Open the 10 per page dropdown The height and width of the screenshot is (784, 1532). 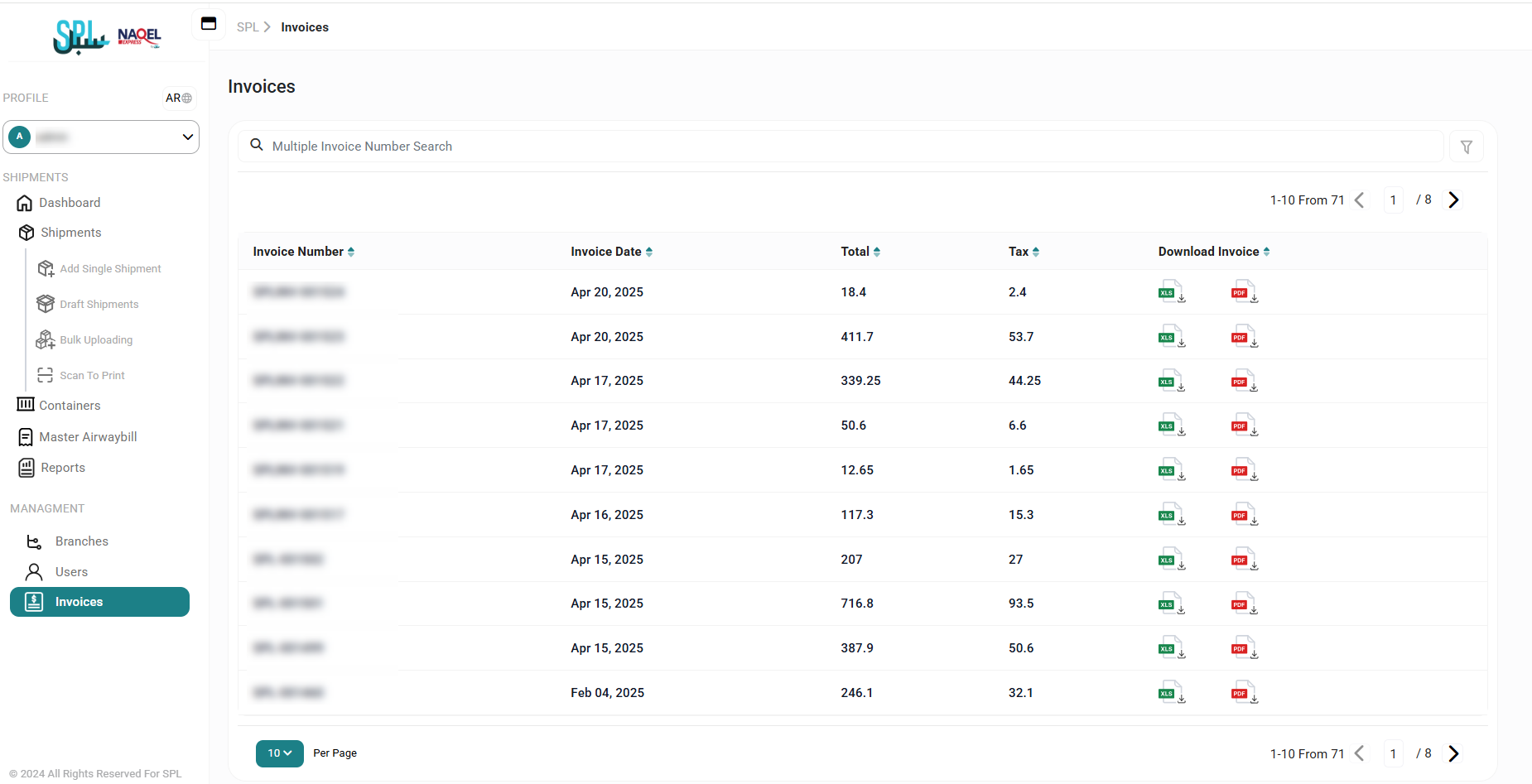click(x=279, y=753)
